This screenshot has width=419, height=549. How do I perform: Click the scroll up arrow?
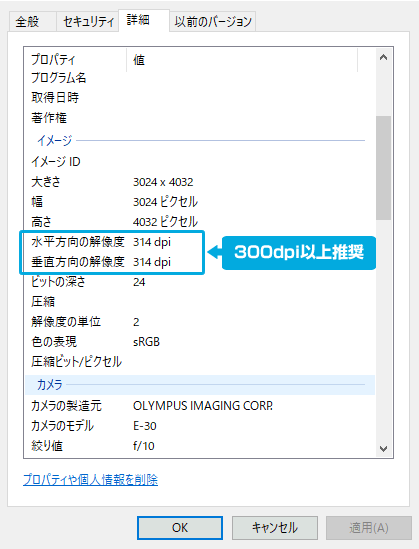coord(383,57)
